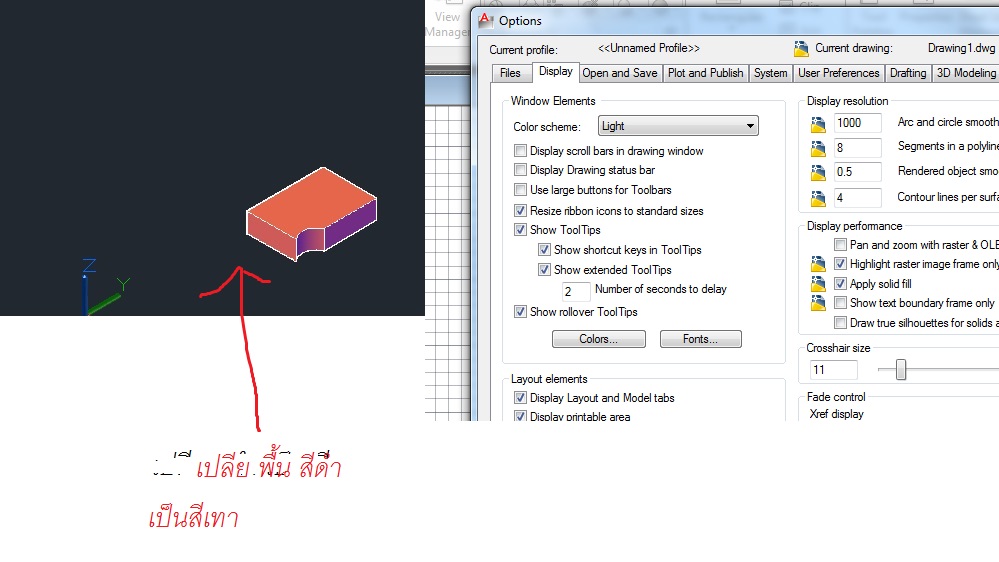Edit Segments in a polyline value 8
Screen dimensions: 999x562
[x=858, y=148]
